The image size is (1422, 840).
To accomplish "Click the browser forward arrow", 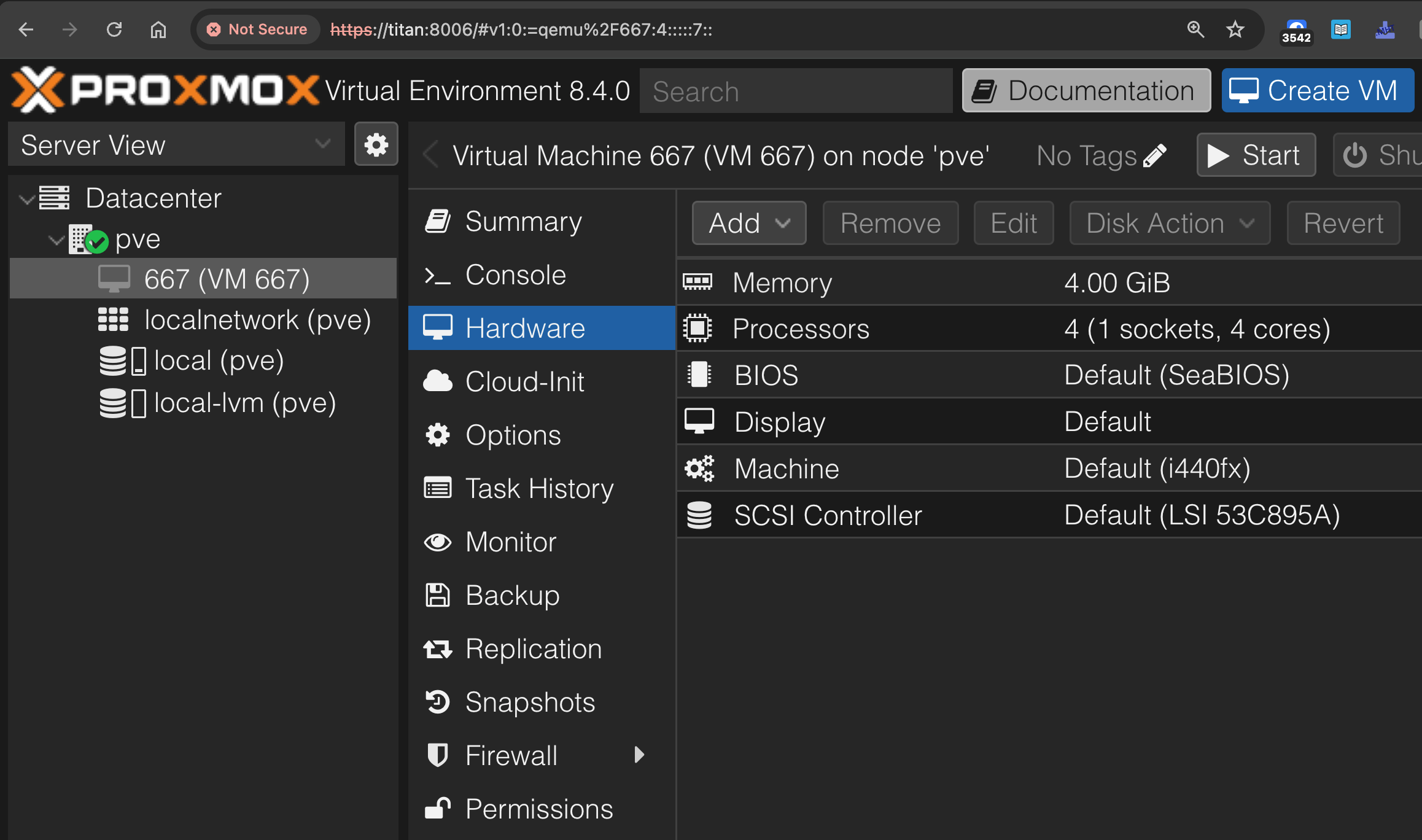I will pos(69,29).
